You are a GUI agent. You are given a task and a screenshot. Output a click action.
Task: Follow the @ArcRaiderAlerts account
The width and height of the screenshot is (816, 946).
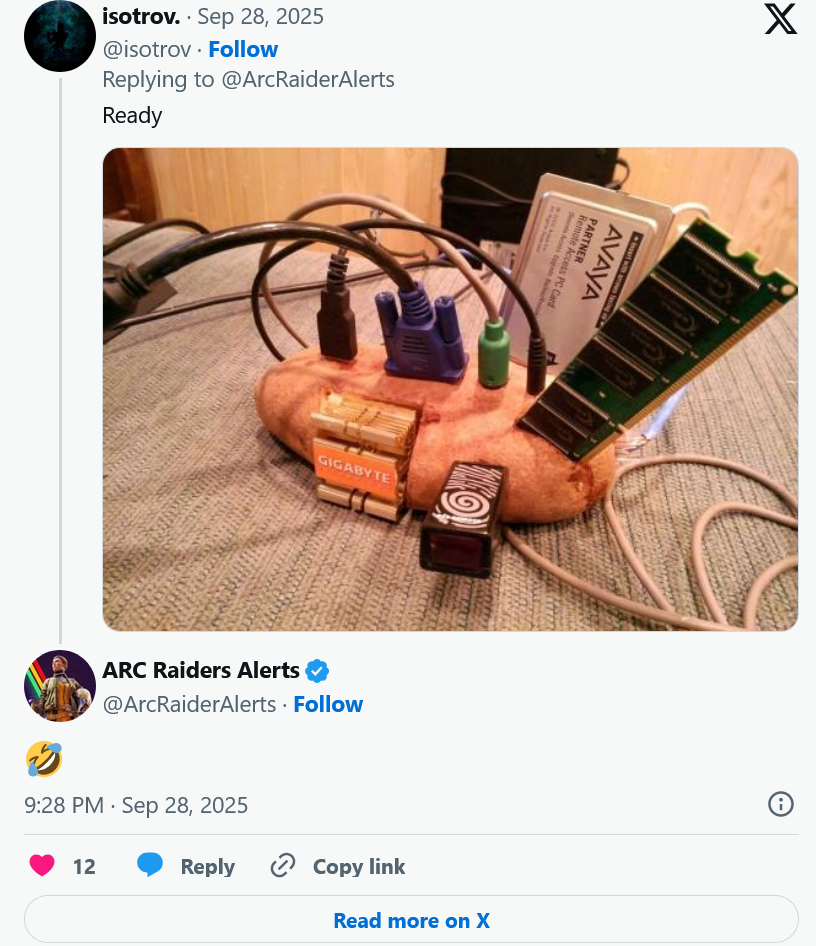click(328, 704)
